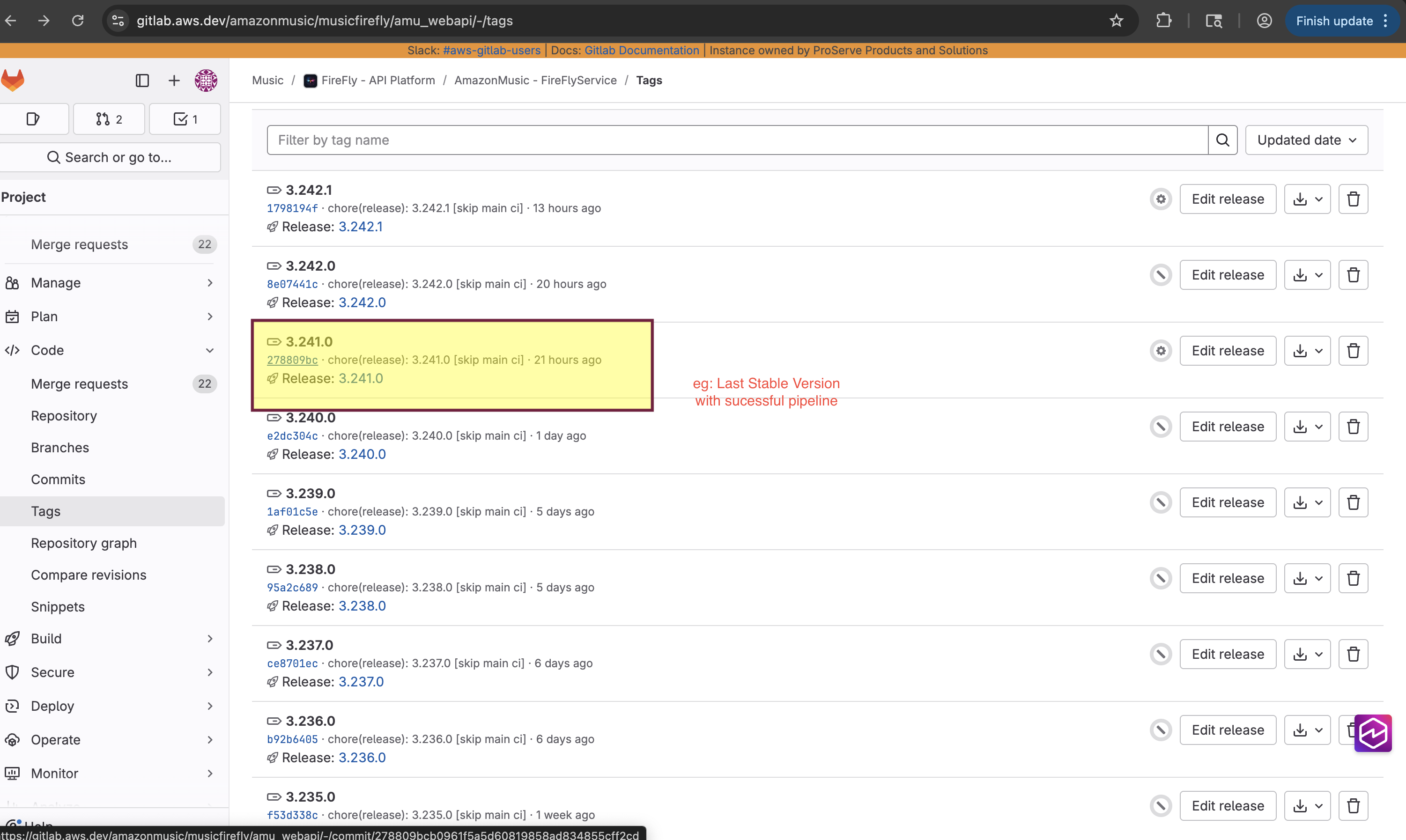The image size is (1406, 840).
Task: Open the Release 3.238.0 link
Action: pos(362,606)
